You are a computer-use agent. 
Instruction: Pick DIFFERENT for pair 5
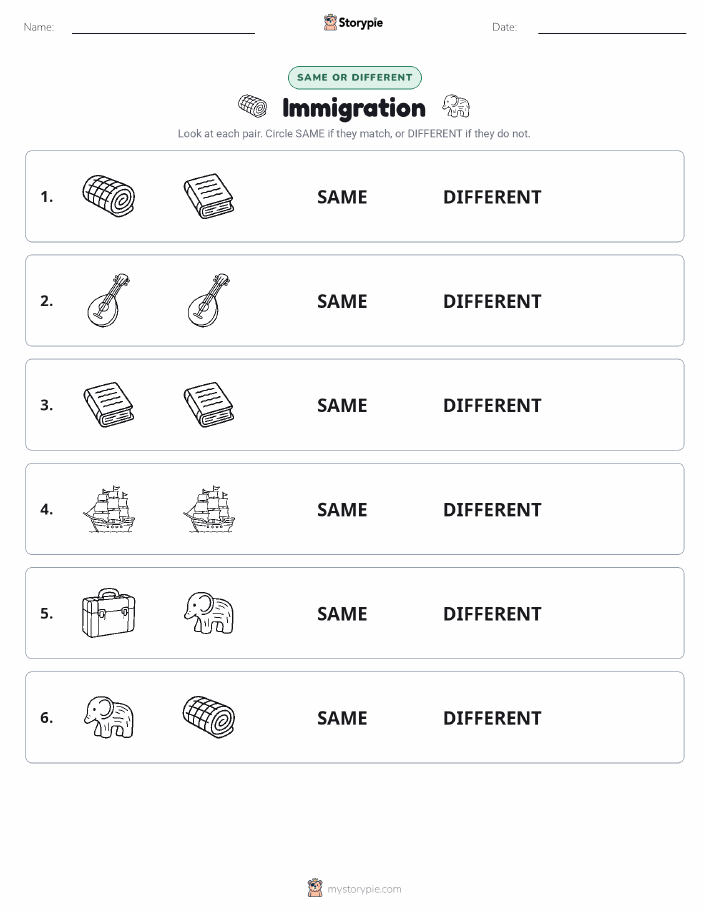pyautogui.click(x=492, y=613)
